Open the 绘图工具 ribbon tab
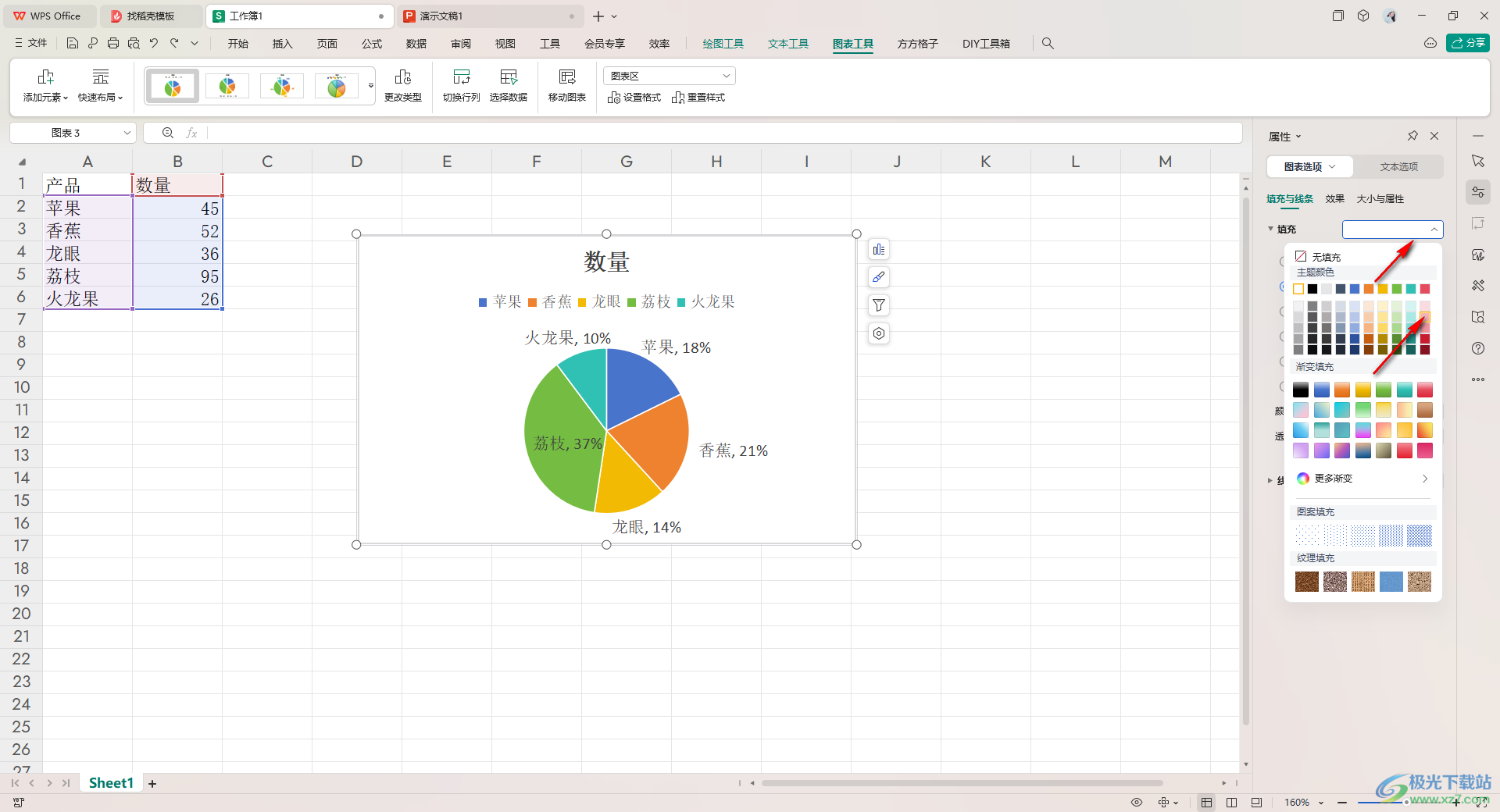Image resolution: width=1500 pixels, height=812 pixels. click(x=723, y=44)
